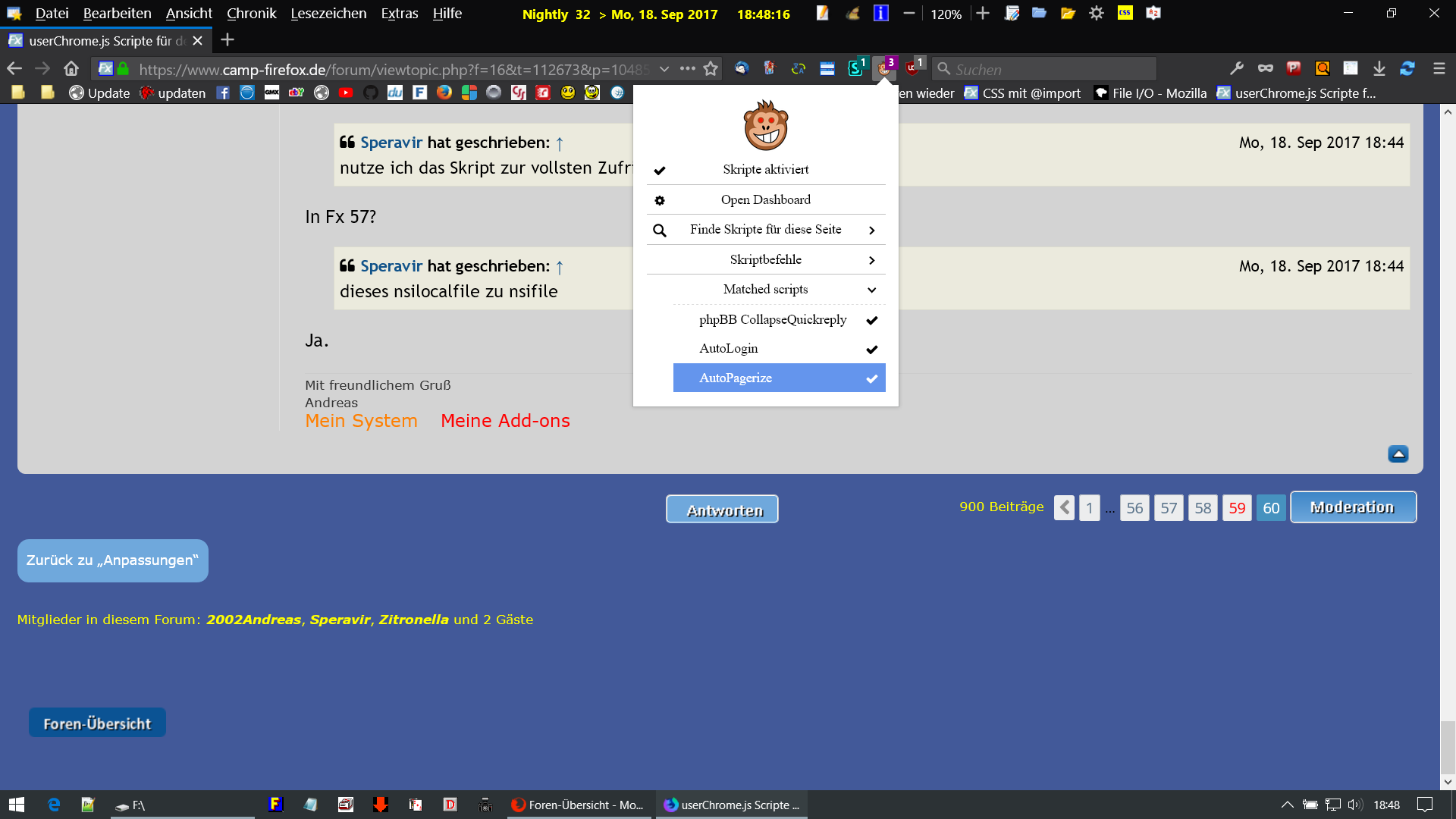Screen dimensions: 1456x819
Task: Bookmark this page with star icon
Action: [x=711, y=69]
